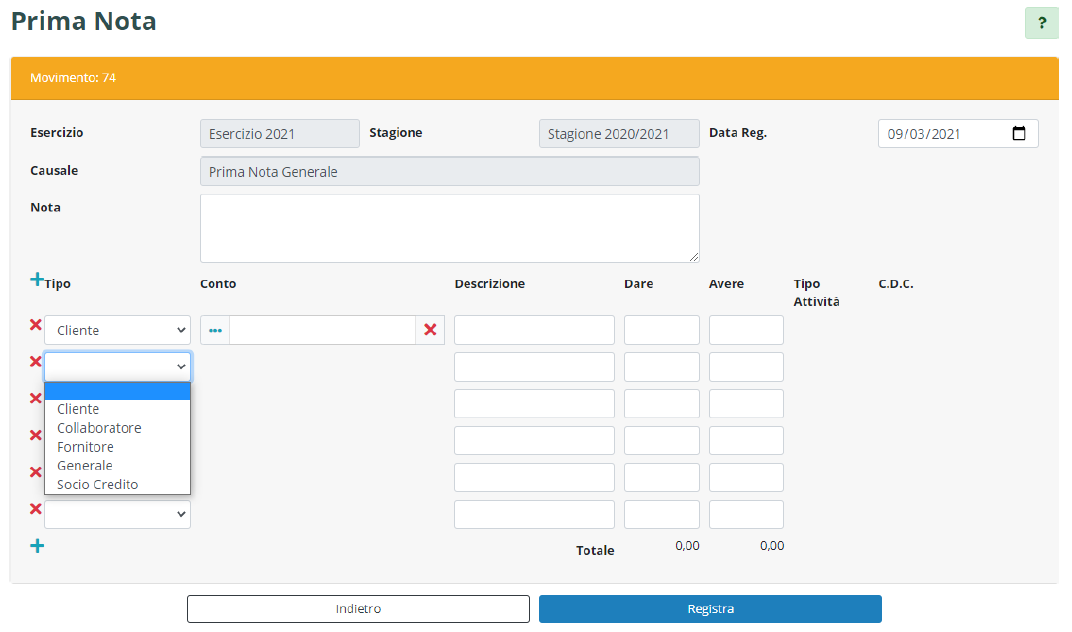Screen dimensions: 1072x632
Task: Open account search with the three-dots icon
Action: tap(215, 330)
